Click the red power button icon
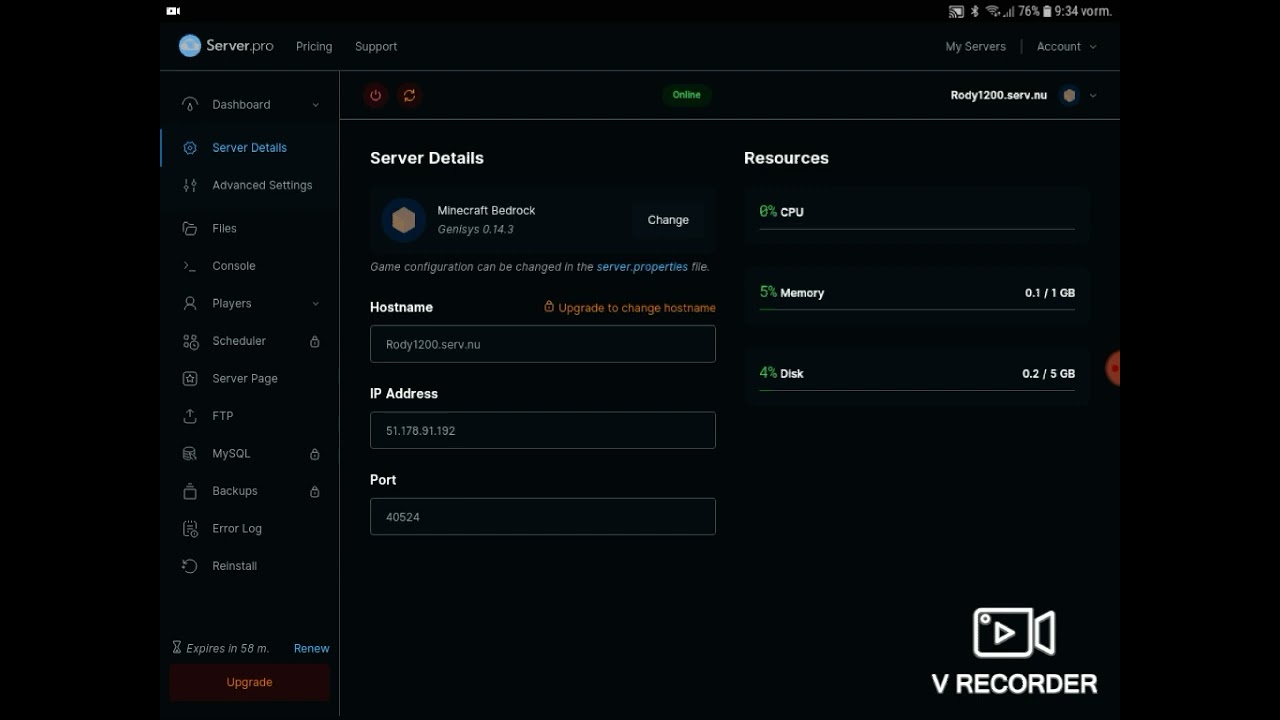Viewport: 1280px width, 720px height. pos(376,95)
